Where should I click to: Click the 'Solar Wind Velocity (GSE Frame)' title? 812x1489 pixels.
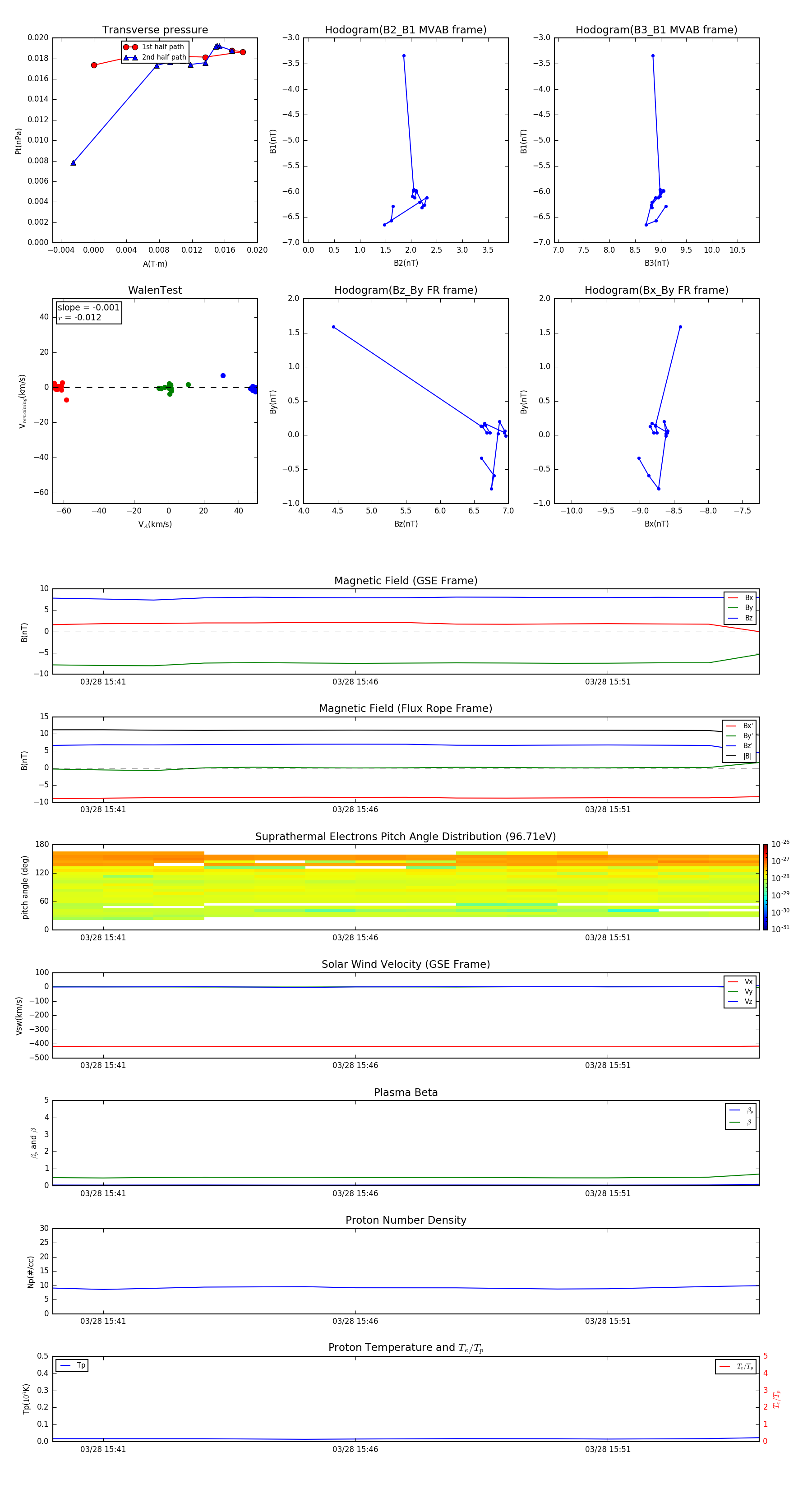[406, 965]
